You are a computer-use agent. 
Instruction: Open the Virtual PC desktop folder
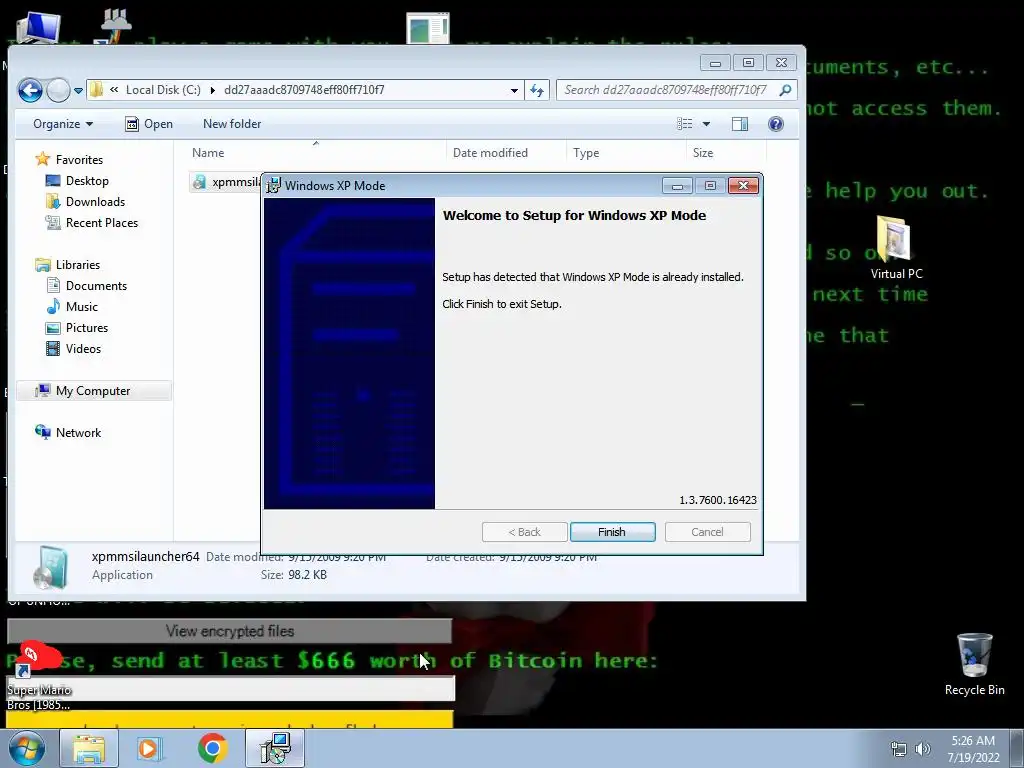tap(895, 248)
